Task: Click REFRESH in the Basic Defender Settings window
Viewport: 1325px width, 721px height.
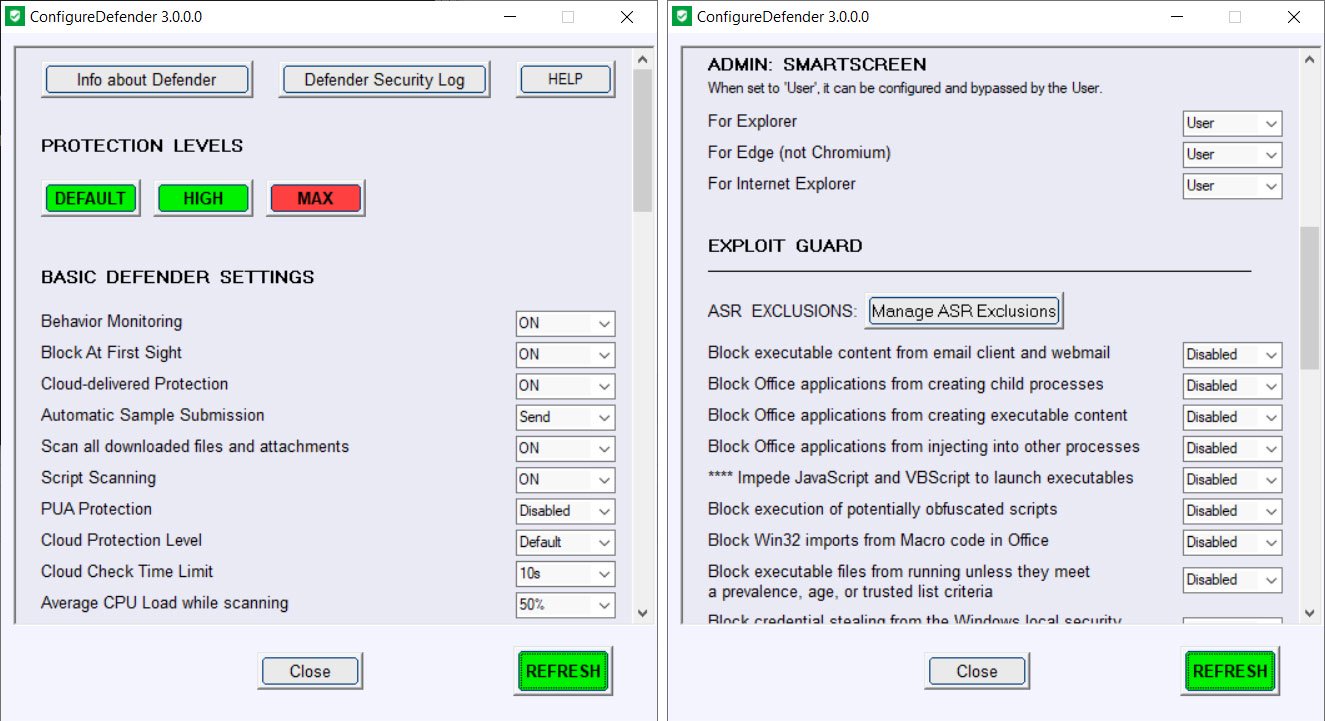Action: [563, 671]
